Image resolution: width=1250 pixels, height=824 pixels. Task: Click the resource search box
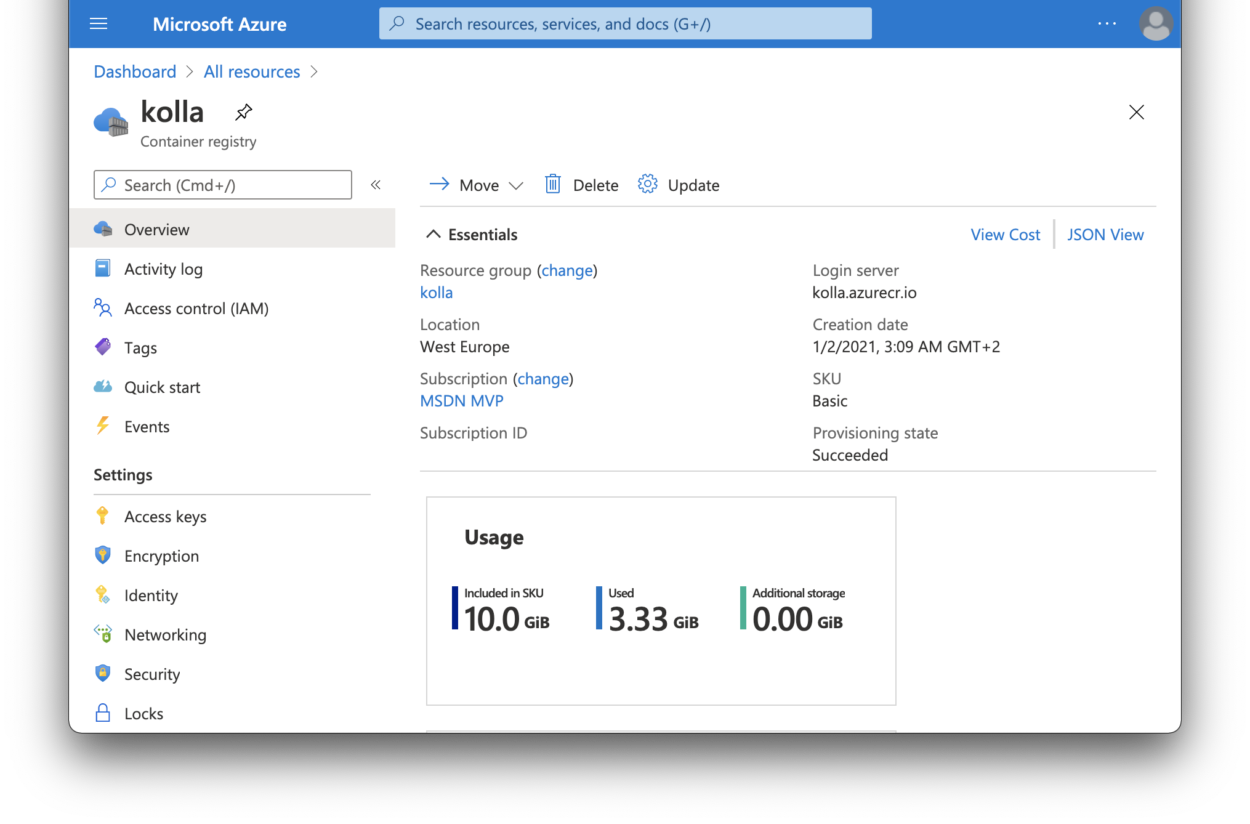click(624, 22)
